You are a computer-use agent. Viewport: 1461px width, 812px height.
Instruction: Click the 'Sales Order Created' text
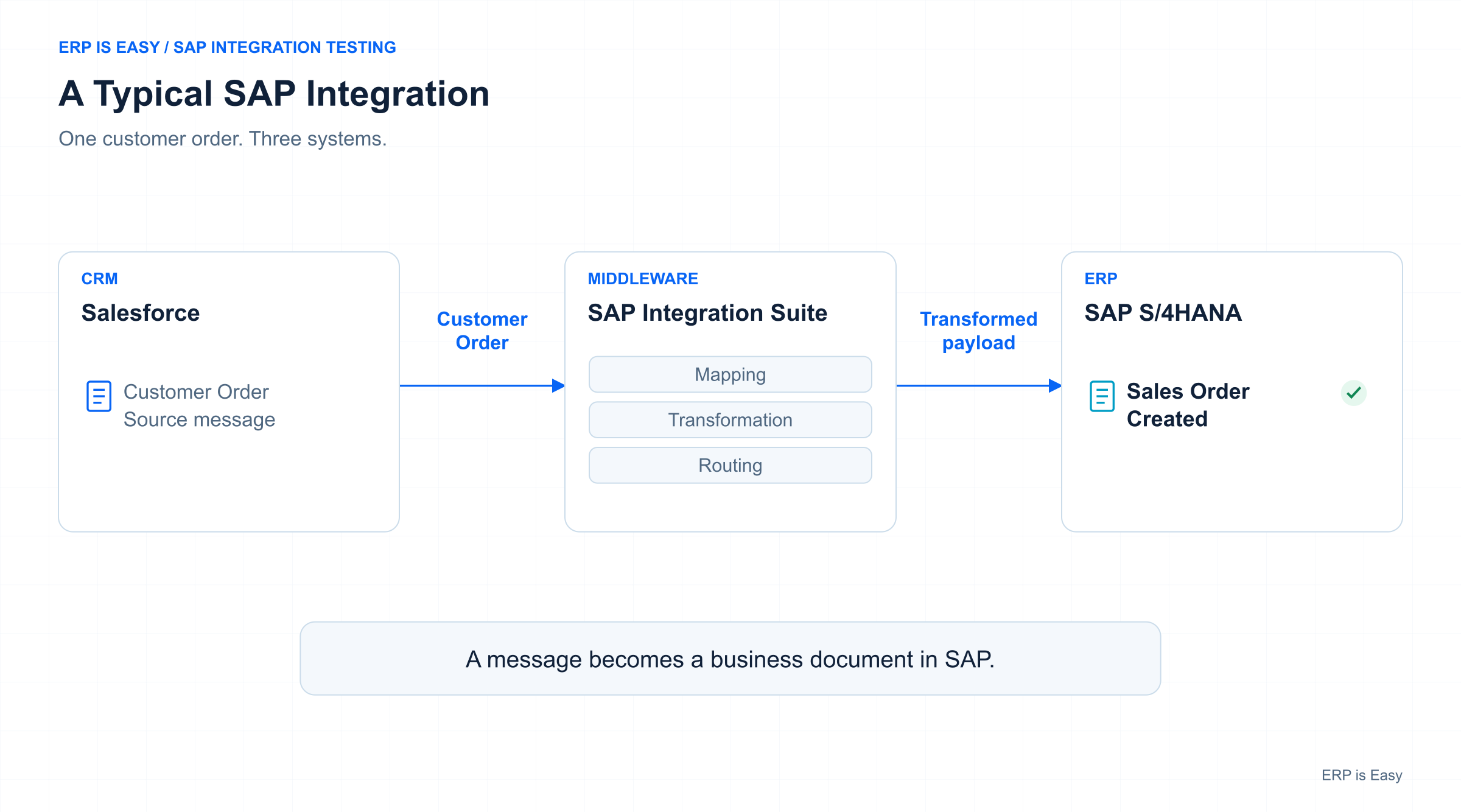point(1188,405)
